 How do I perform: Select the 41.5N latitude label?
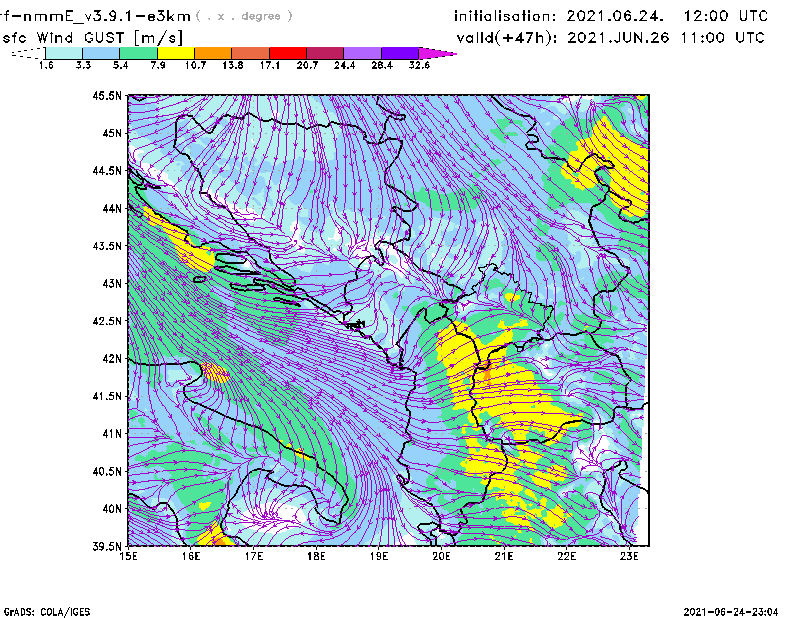point(107,396)
